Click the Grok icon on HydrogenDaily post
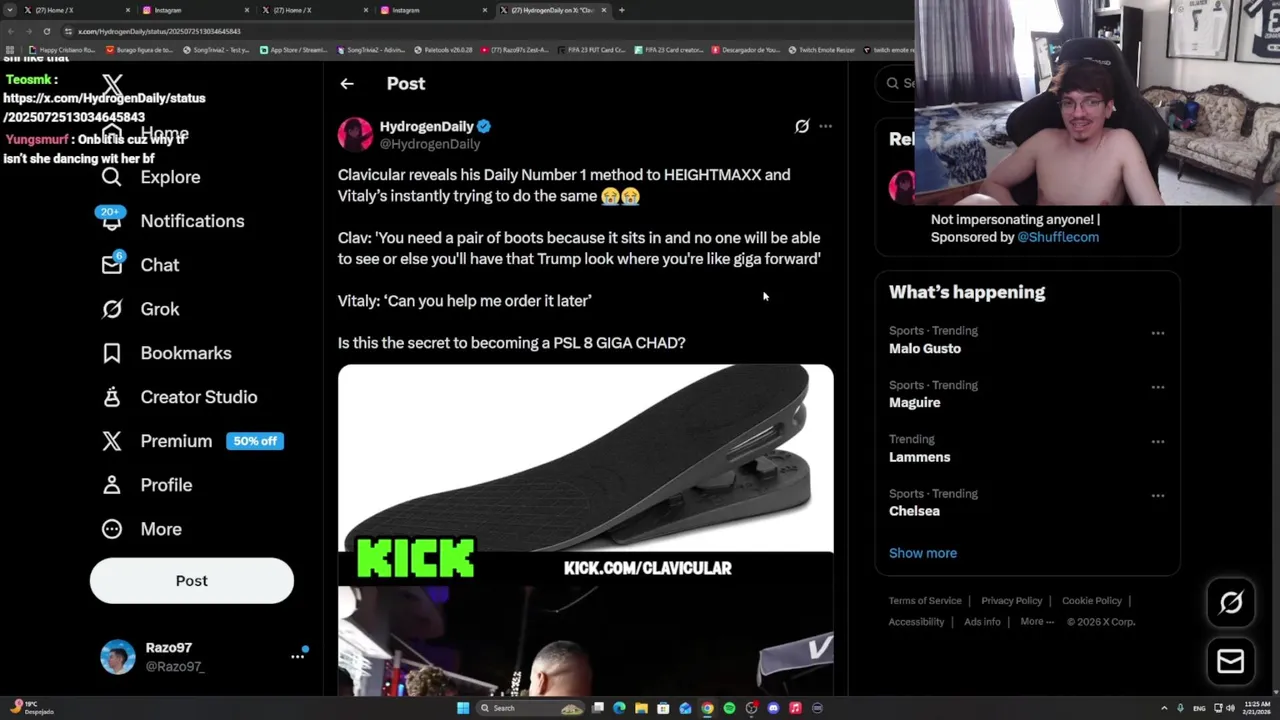The image size is (1280, 720). coord(802,126)
